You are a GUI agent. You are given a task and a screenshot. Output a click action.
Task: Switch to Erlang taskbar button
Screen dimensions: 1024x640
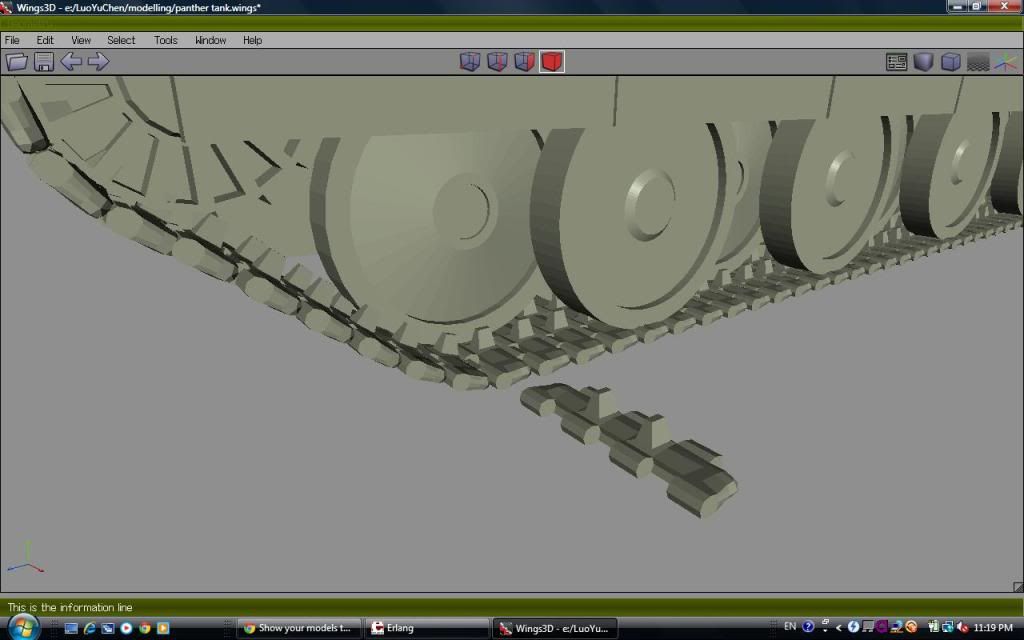[x=425, y=628]
